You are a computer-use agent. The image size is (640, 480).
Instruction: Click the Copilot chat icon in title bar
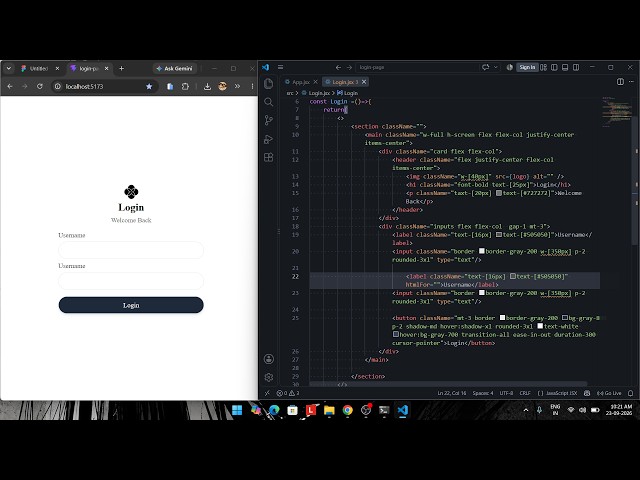pyautogui.click(x=485, y=67)
